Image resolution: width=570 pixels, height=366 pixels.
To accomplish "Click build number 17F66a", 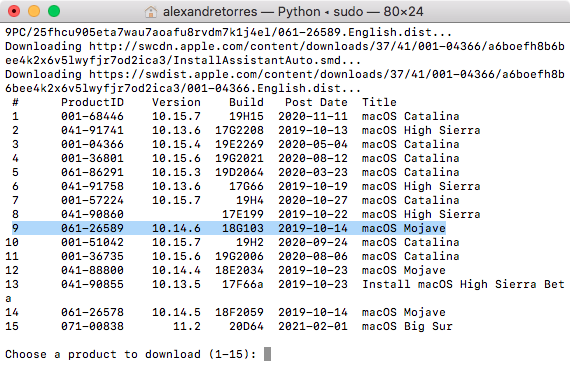I will coord(243,284).
